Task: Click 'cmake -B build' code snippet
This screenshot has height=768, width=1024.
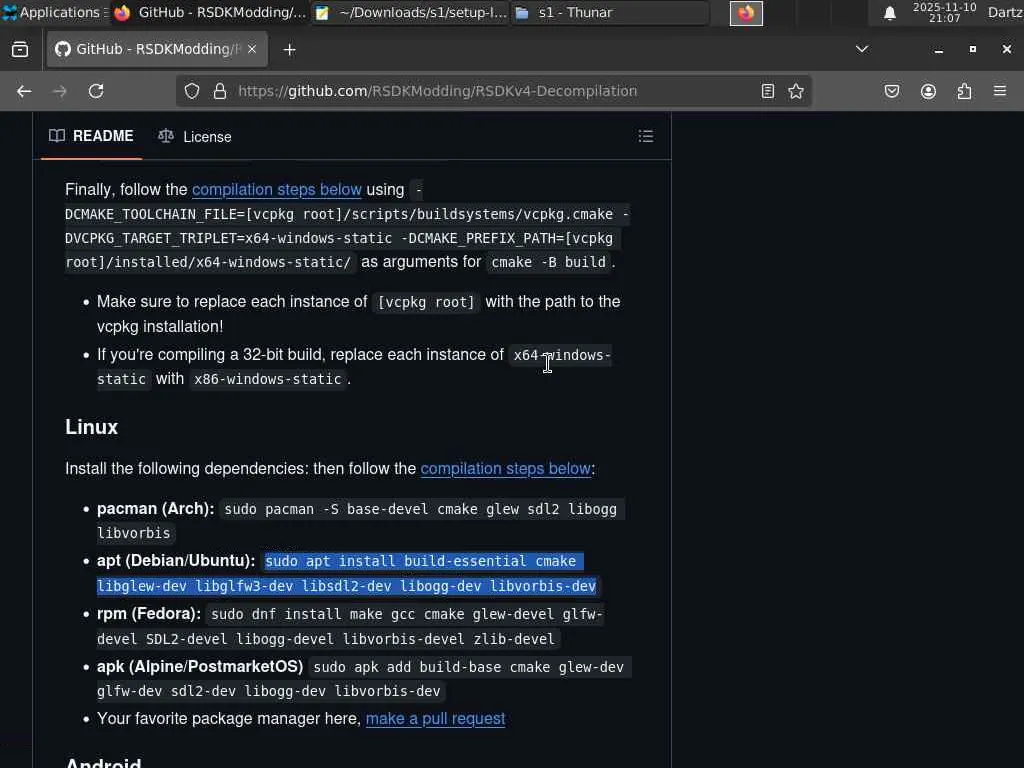Action: pos(549,262)
